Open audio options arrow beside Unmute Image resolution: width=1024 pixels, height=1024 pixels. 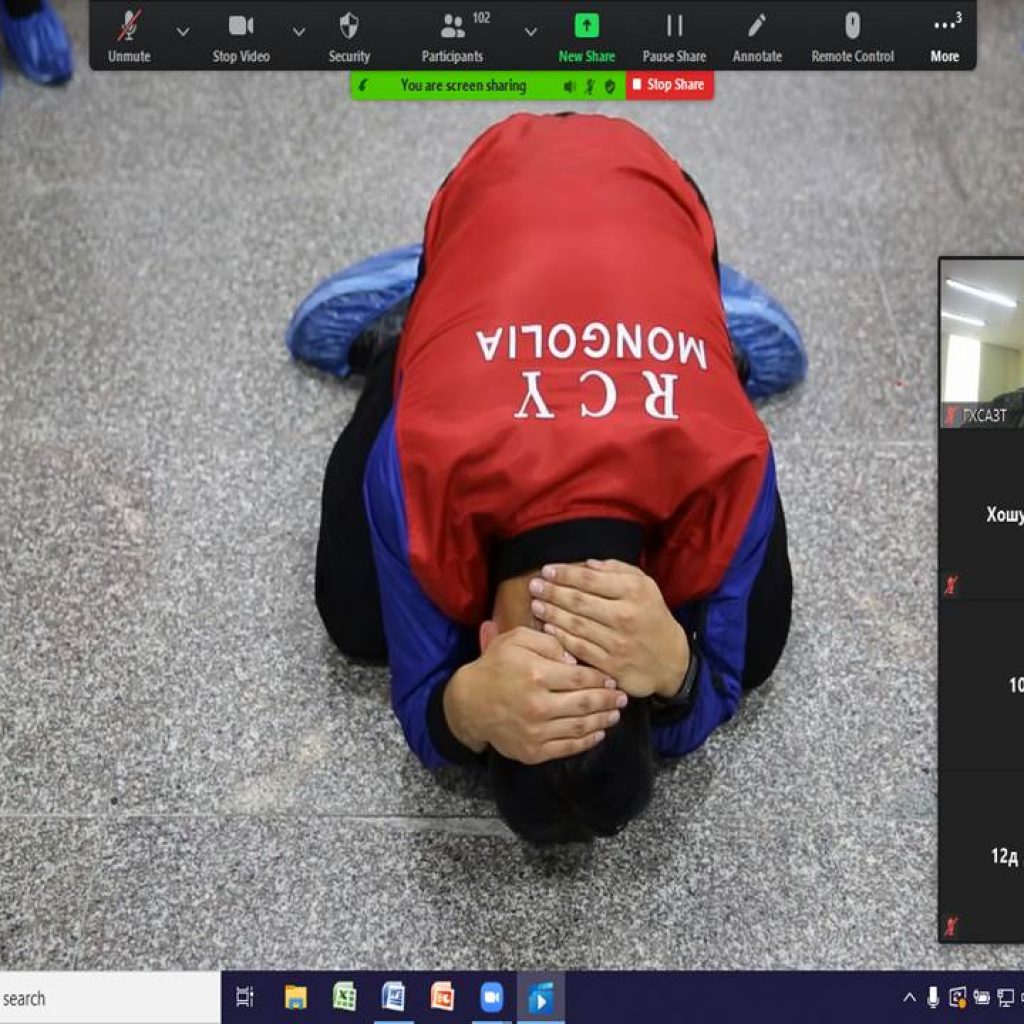183,31
